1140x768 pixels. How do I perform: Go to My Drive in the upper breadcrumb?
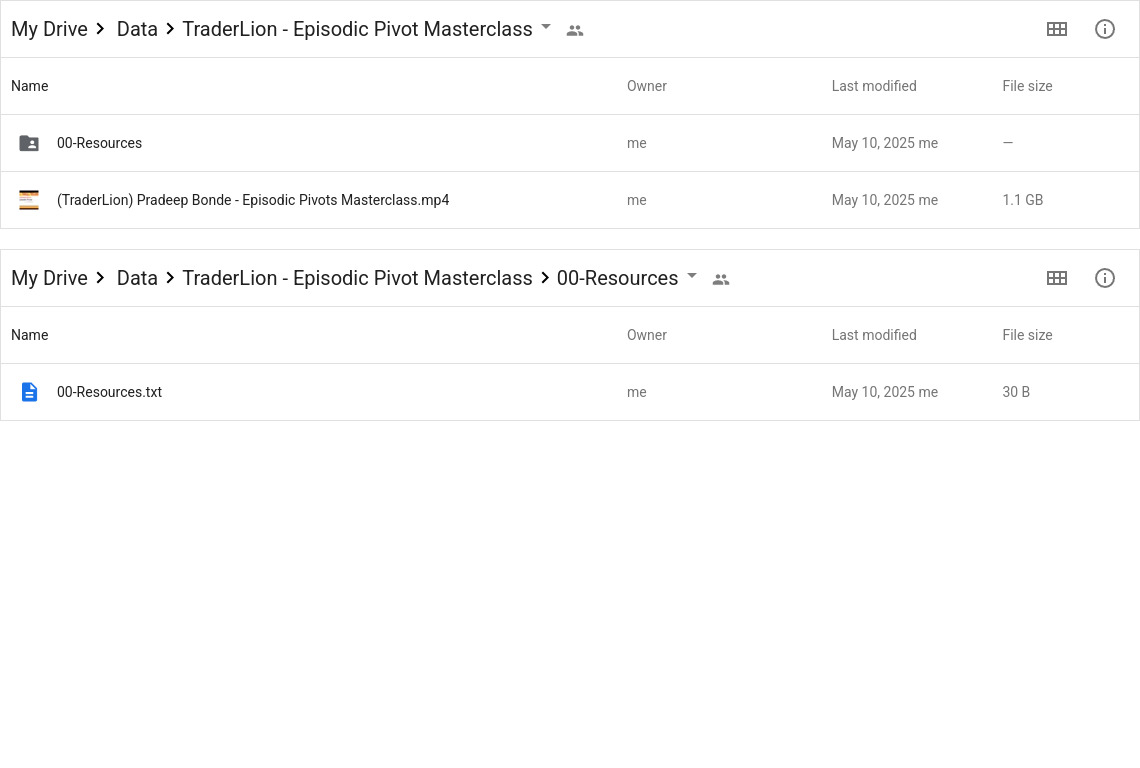click(49, 29)
